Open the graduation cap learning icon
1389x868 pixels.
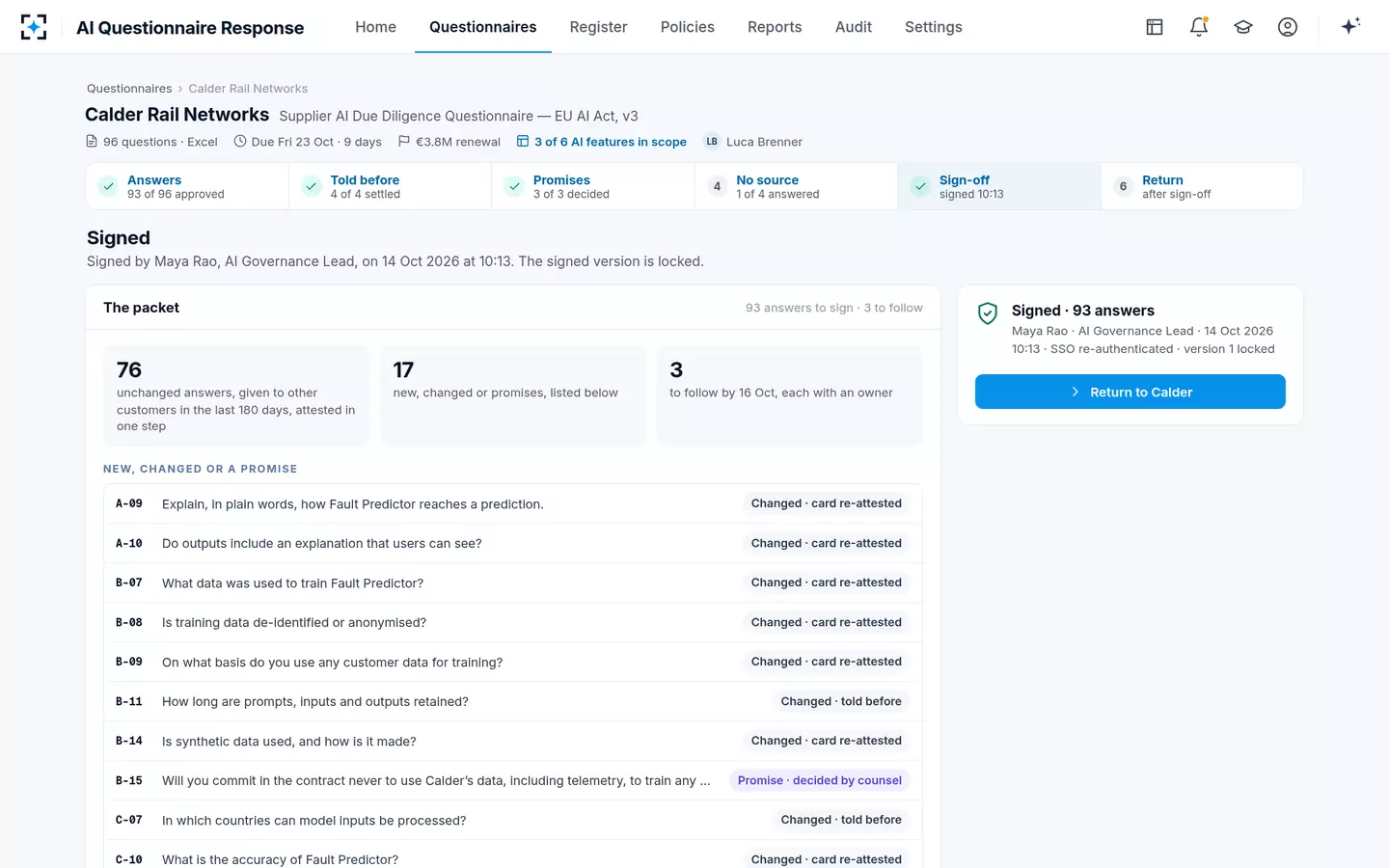(x=1243, y=27)
